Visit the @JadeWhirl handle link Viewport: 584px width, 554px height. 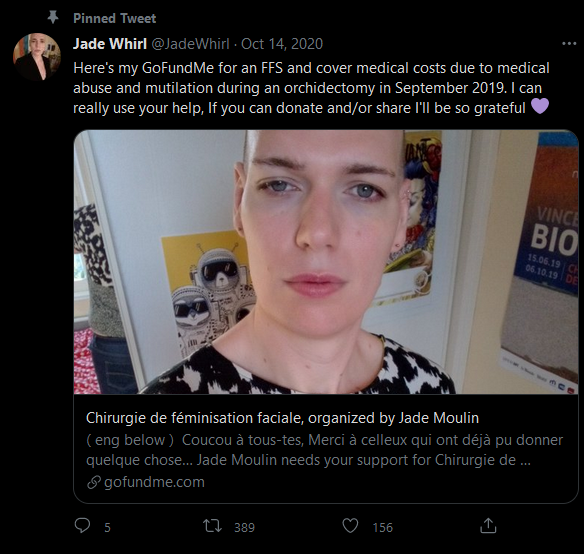tap(190, 44)
